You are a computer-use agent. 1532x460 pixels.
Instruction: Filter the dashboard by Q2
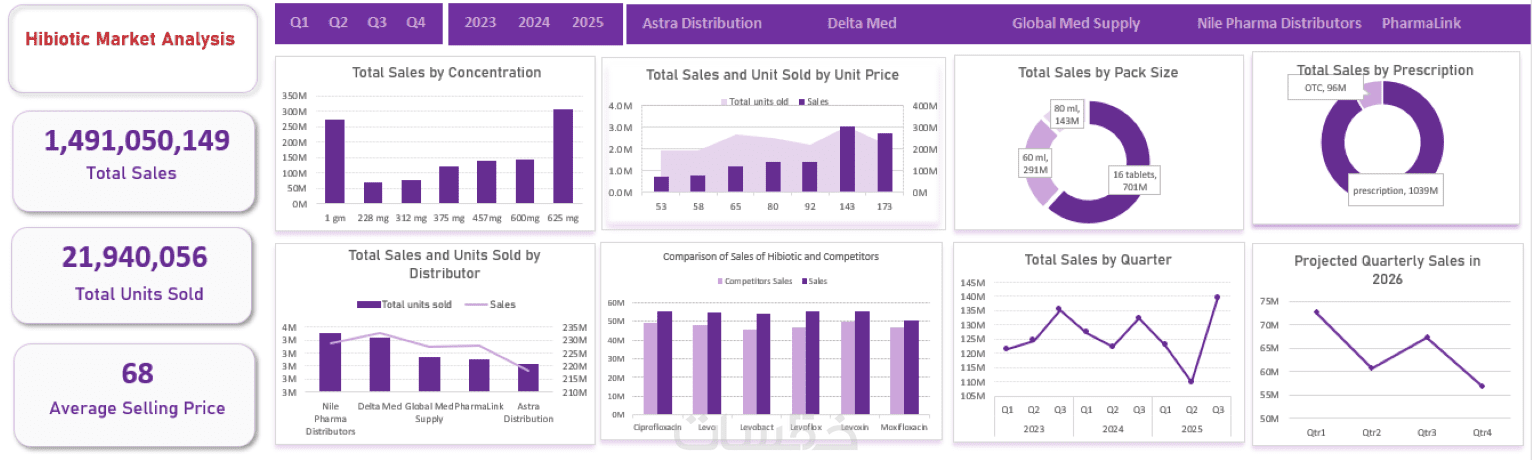[338, 23]
